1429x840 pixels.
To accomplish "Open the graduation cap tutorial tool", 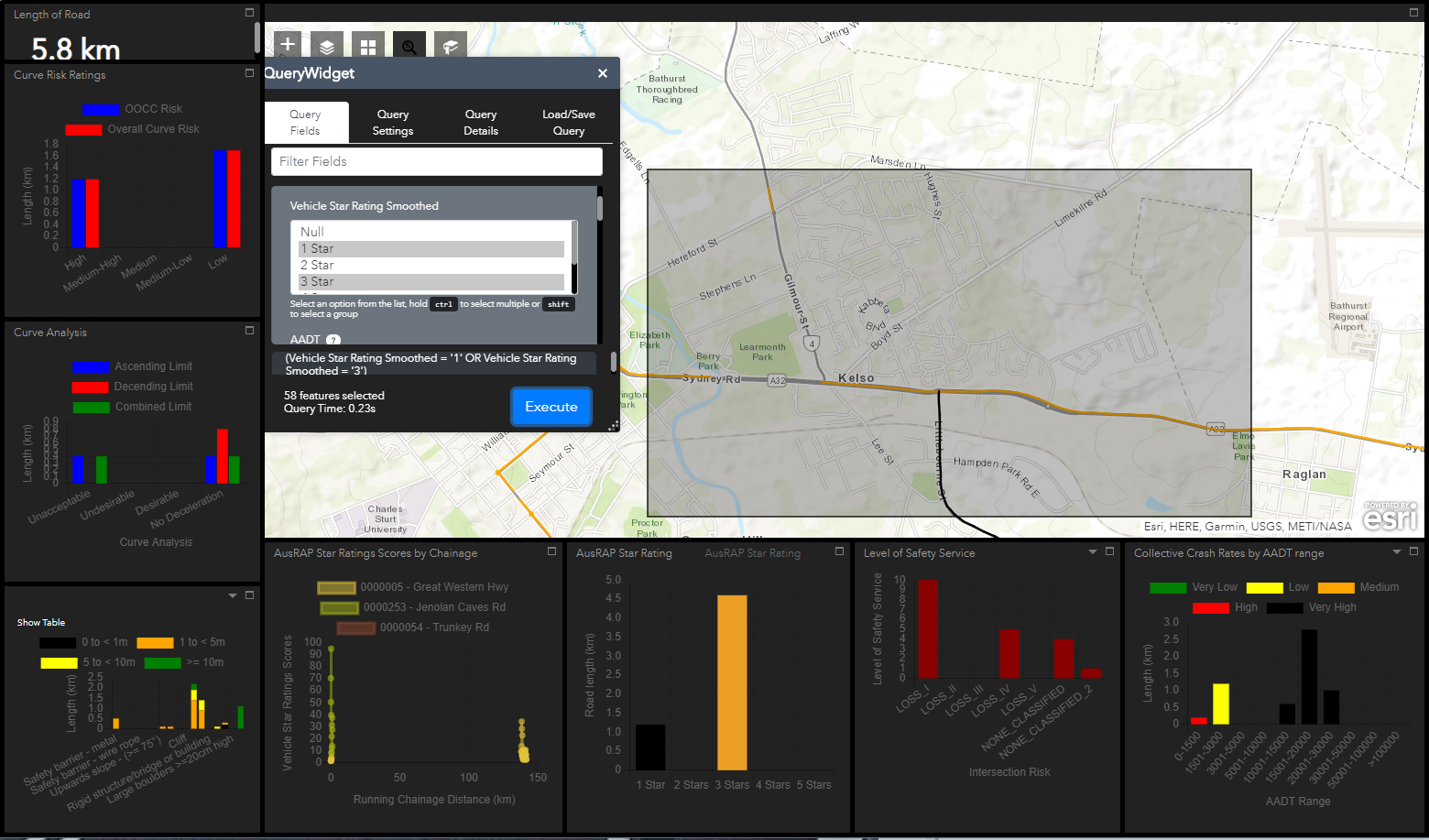I will pos(451,46).
